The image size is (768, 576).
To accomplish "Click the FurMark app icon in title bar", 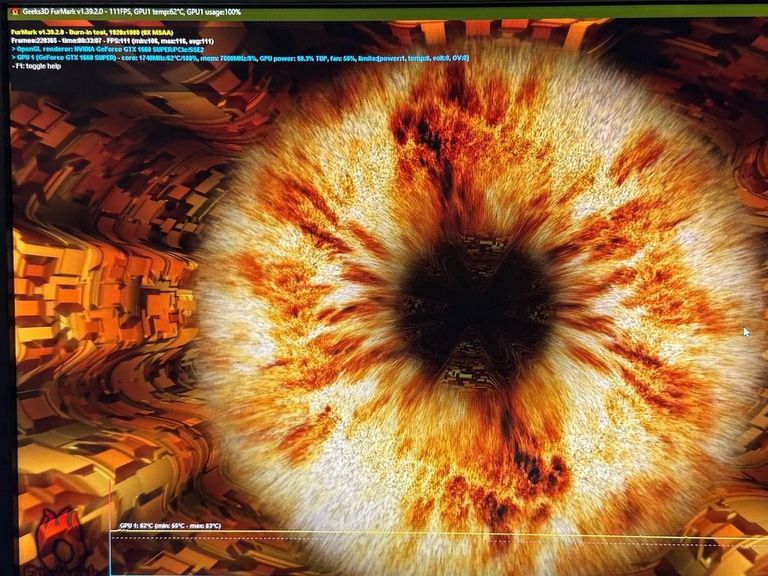I will point(14,11).
